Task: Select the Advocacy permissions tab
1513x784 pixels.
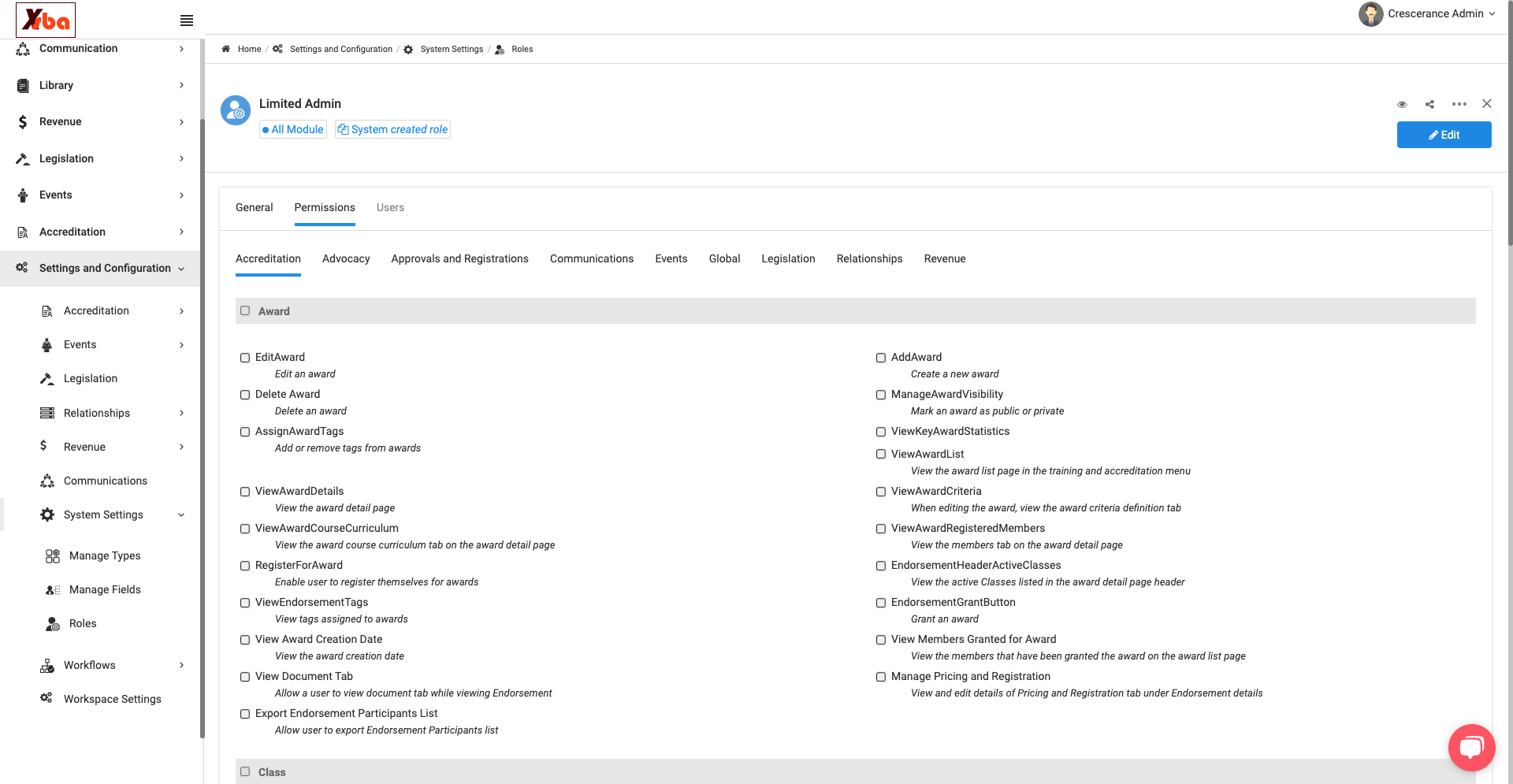Action: [x=346, y=258]
